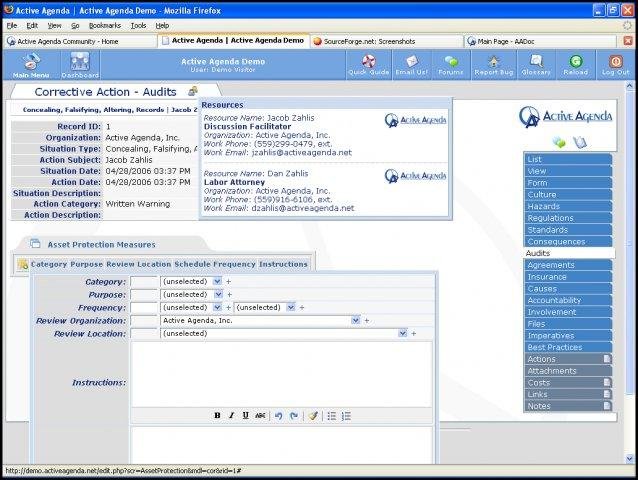Select Best Practices in the right sidebar
Screen dimensions: 638x480
568,347
